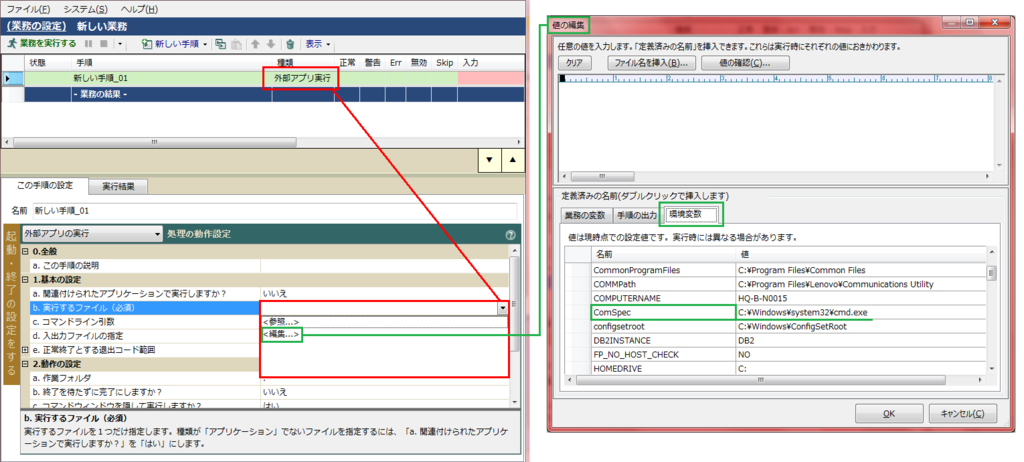
Task: Select the DB2INSTANCE row
Action: point(775,340)
